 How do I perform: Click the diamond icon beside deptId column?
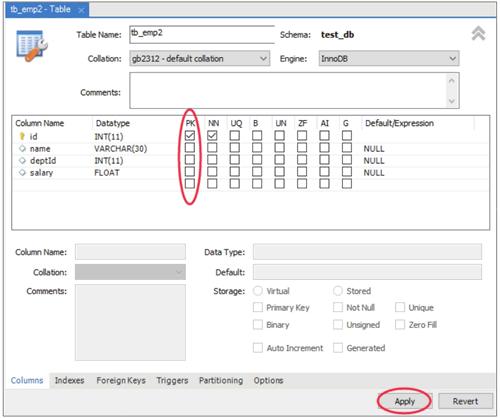coord(22,160)
